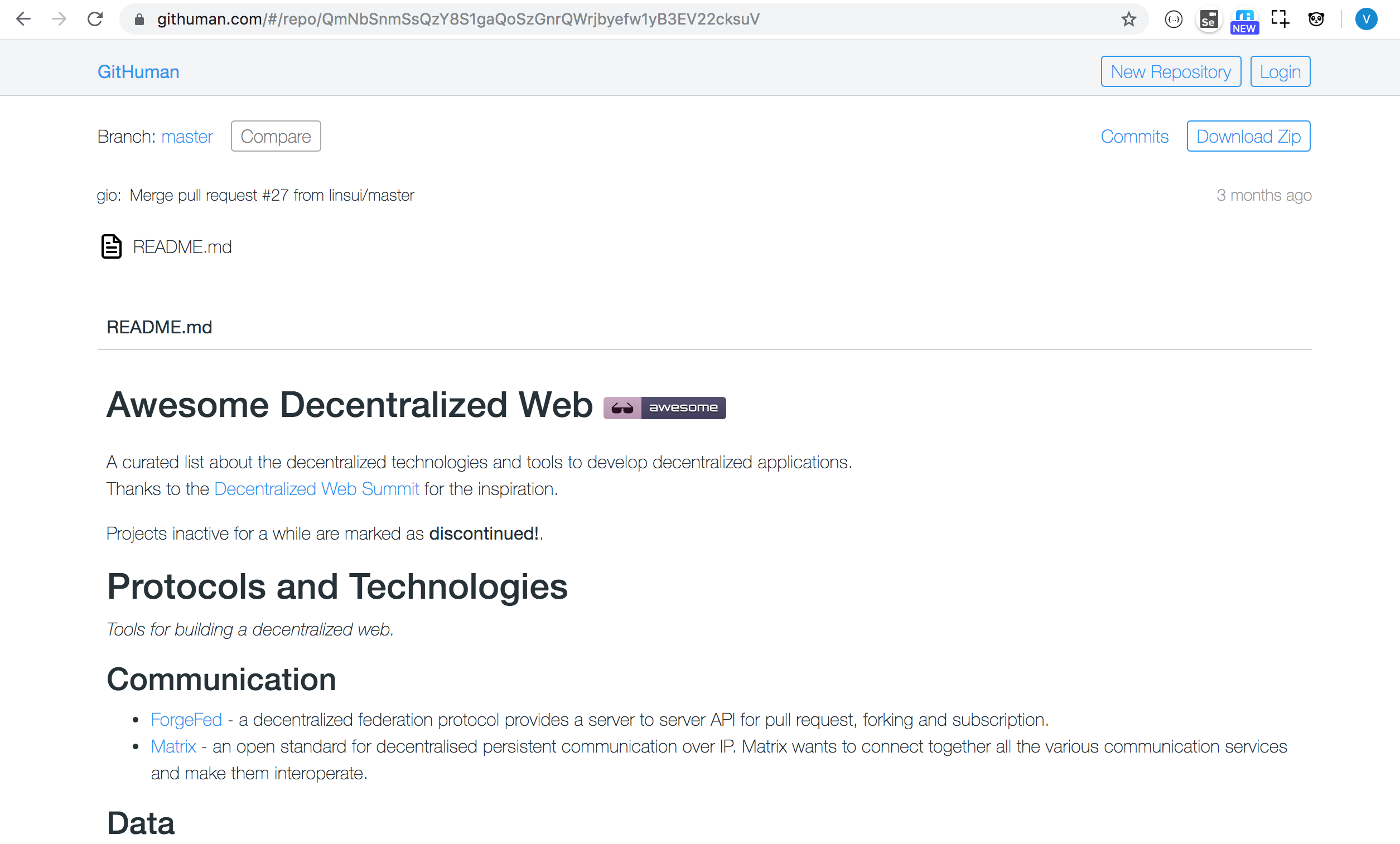This screenshot has height=844, width=1400.
Task: Click the JSON formatter {…} extension icon
Action: tap(1174, 19)
